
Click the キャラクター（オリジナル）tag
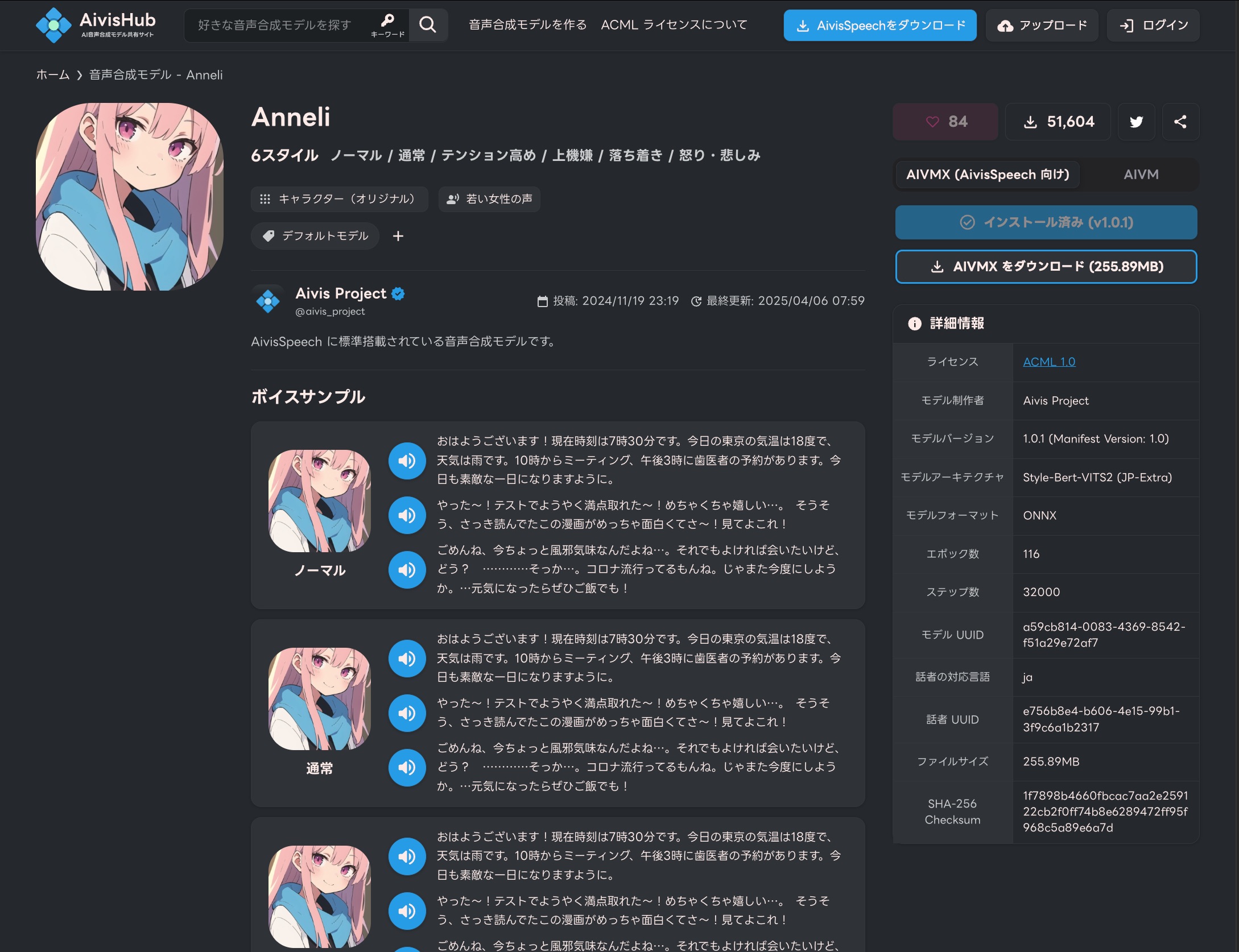[x=339, y=199]
